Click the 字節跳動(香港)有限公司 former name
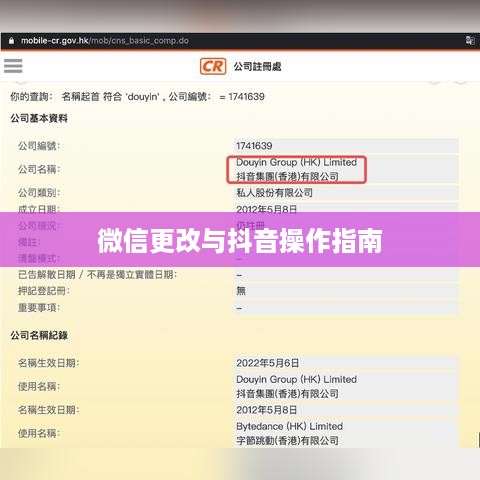The height and width of the screenshot is (480, 480). [x=287, y=440]
